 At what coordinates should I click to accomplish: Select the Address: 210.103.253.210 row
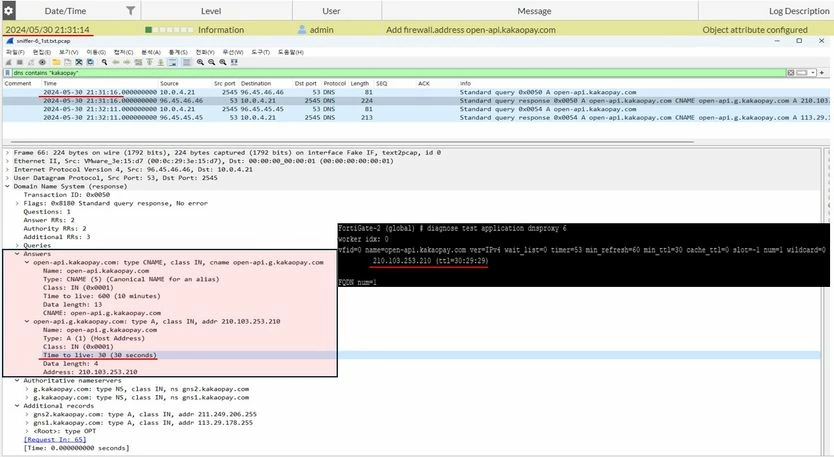[x=90, y=372]
